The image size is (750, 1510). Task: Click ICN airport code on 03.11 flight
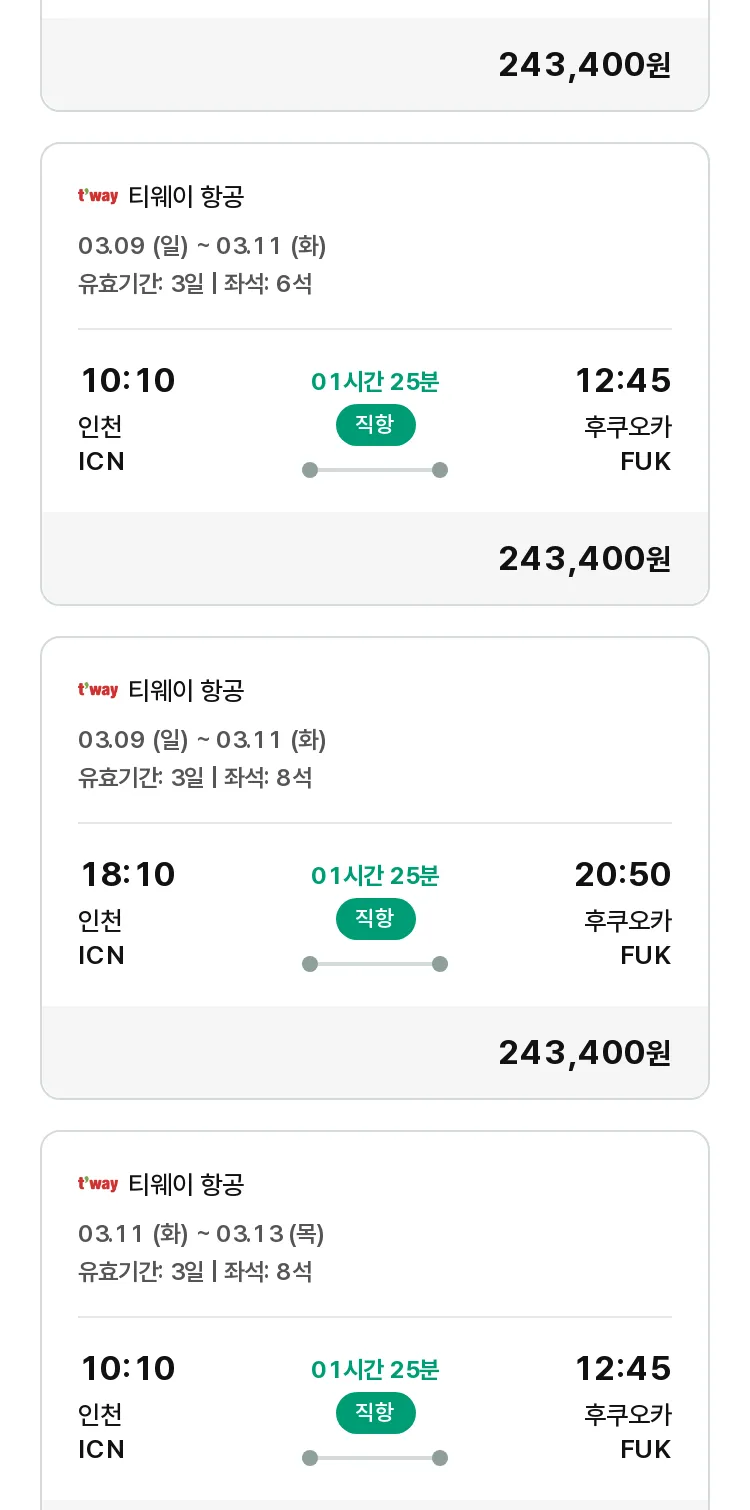point(102,1449)
